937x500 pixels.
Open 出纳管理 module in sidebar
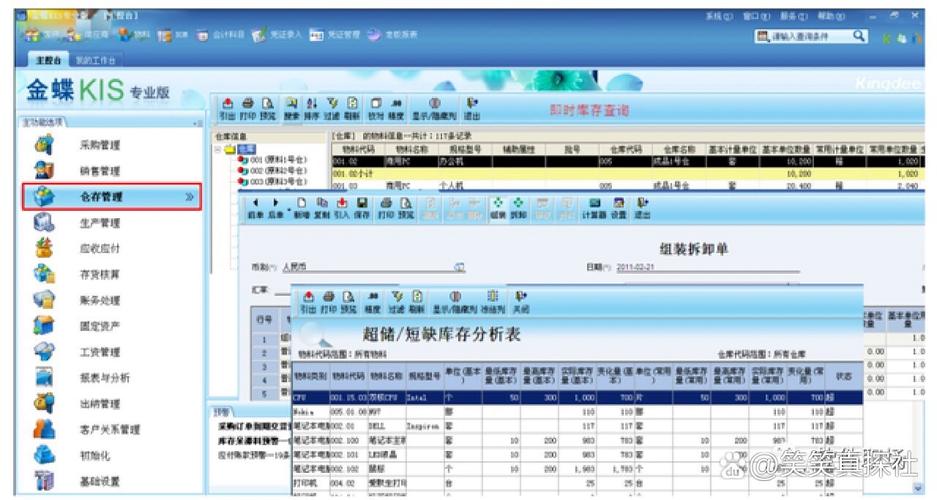99,403
